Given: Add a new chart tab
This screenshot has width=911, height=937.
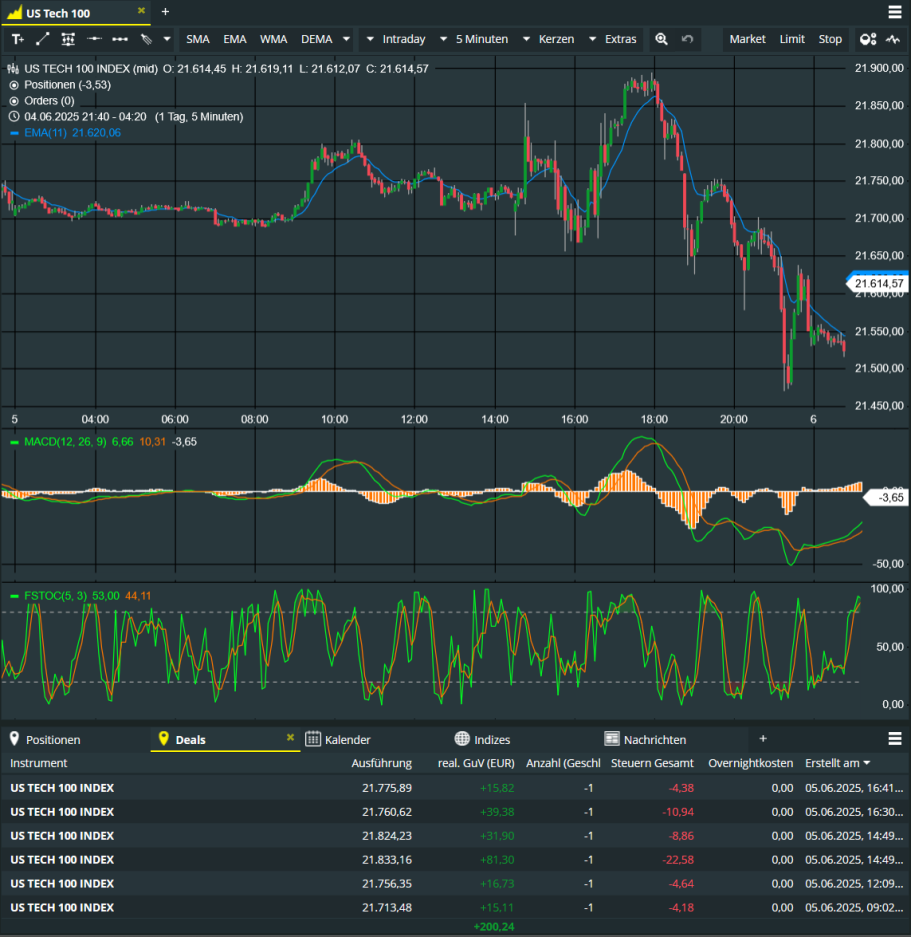Looking at the screenshot, I should click(166, 12).
